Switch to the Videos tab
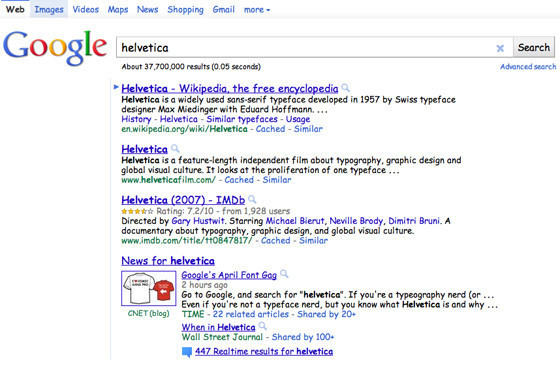Image resolution: width=560 pixels, height=370 pixels. (x=86, y=10)
